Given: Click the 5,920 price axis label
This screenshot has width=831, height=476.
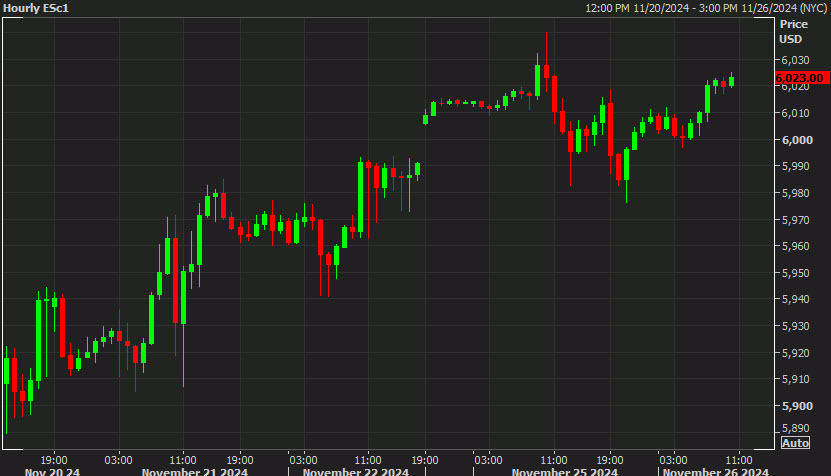Looking at the screenshot, I should click(x=795, y=352).
